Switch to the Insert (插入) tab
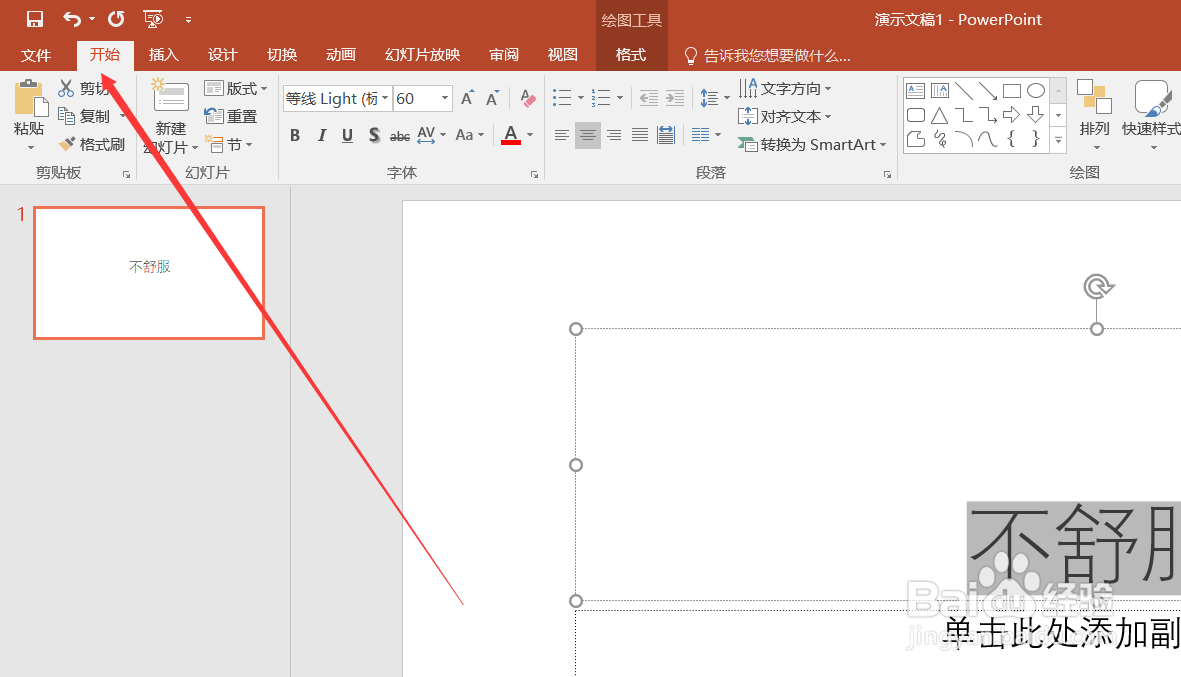The image size is (1181, 677). click(163, 55)
